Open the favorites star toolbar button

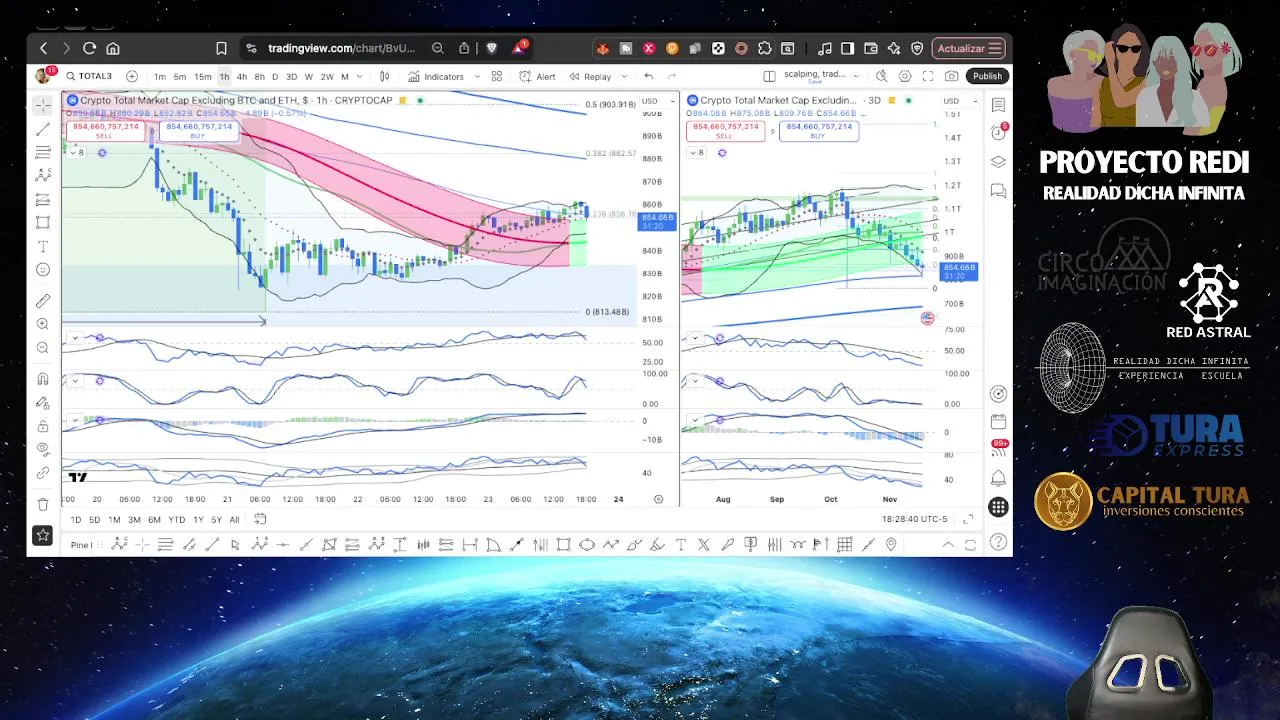(43, 535)
